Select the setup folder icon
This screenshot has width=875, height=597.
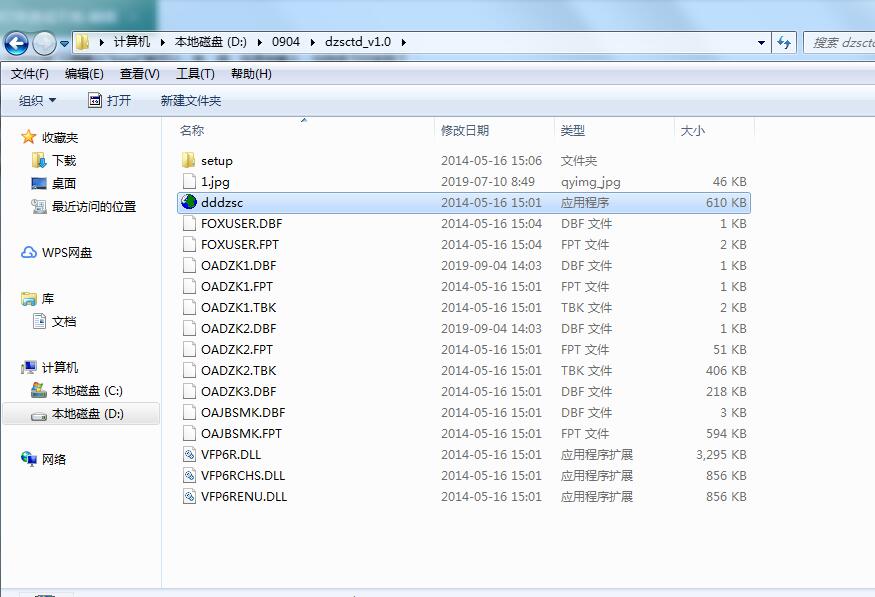pyautogui.click(x=189, y=160)
